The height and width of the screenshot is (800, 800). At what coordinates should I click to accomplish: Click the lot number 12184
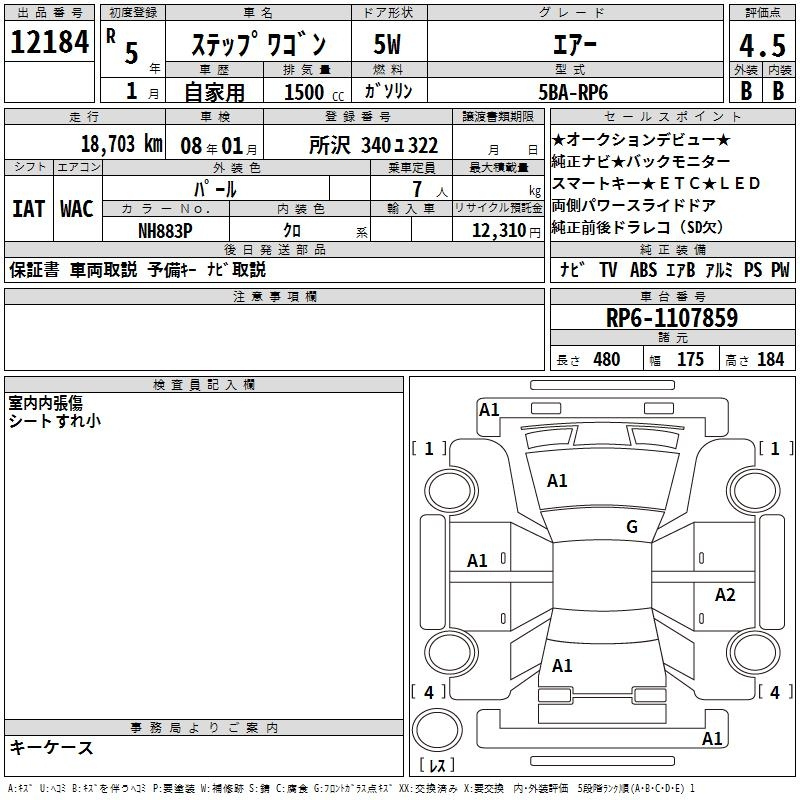point(49,43)
